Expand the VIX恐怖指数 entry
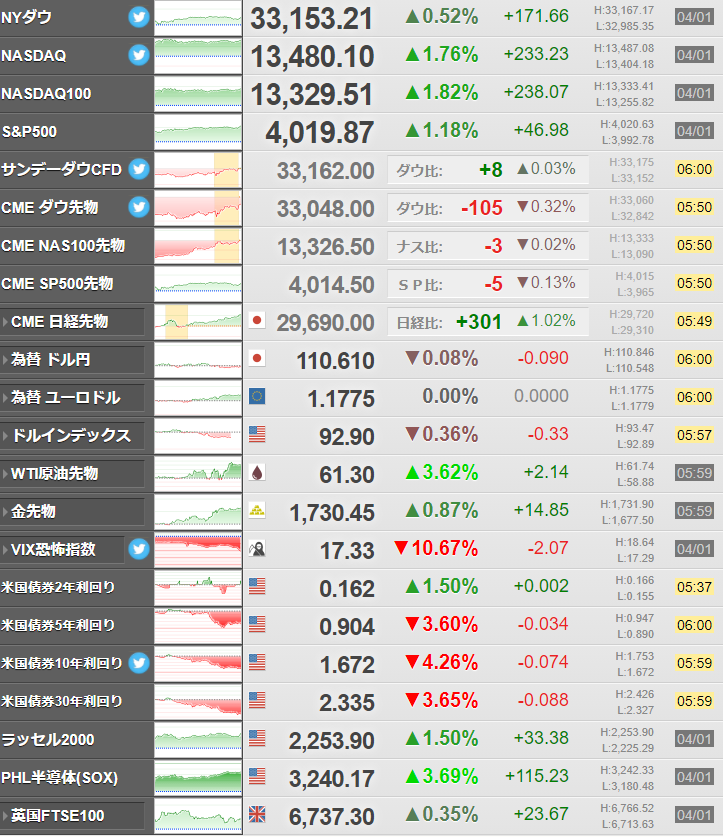This screenshot has height=837, width=723. [62, 549]
